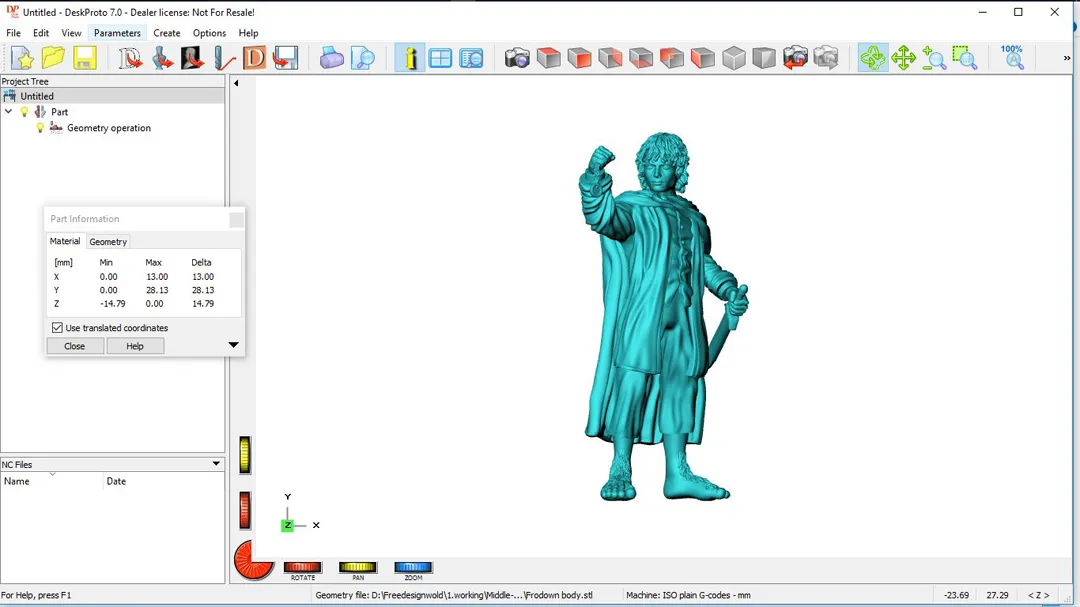Click the window with magnifier thumbnail icon
This screenshot has height=607, width=1080.
pyautogui.click(x=471, y=58)
